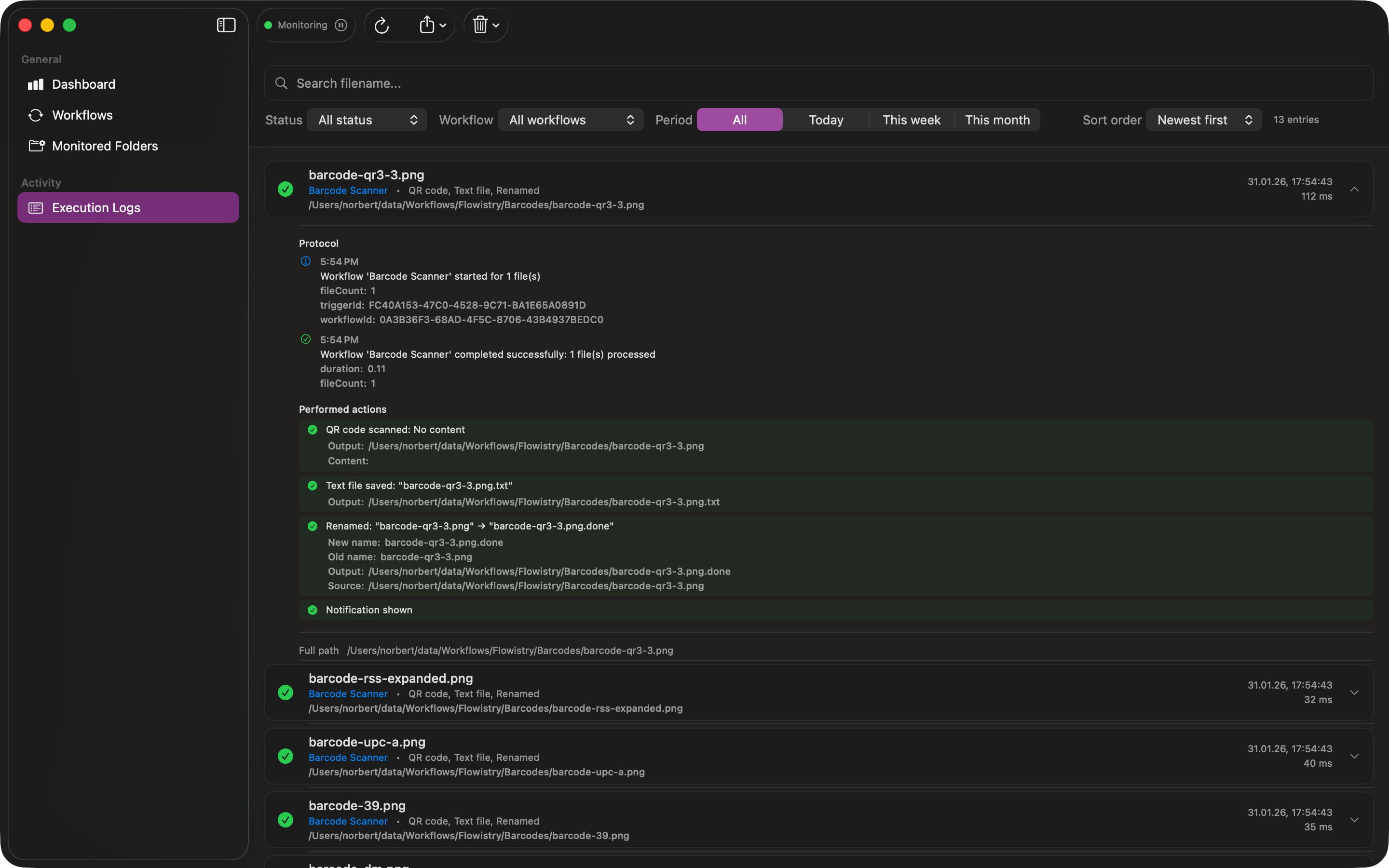Click Barcode Scanner link under barcode-39.png

348,822
